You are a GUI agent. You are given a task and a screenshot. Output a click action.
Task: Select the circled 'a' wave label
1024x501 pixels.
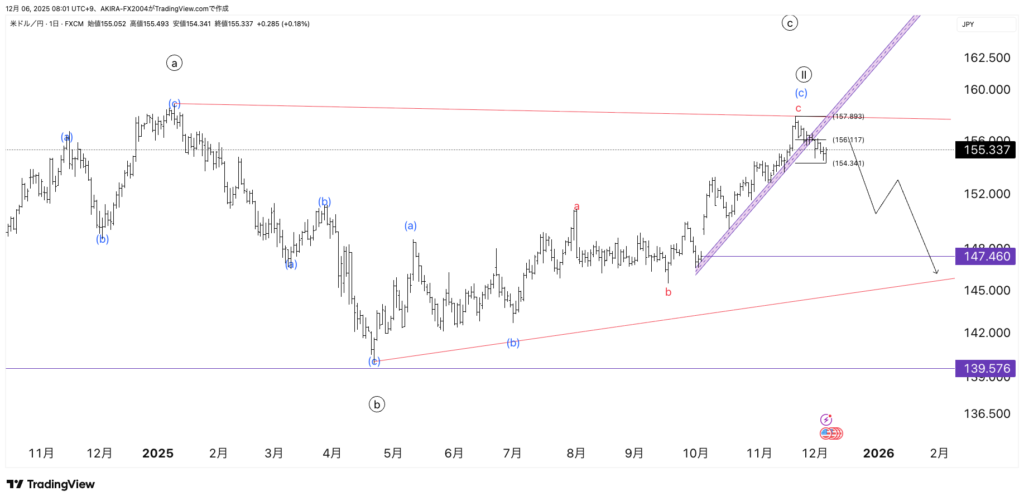pyautogui.click(x=174, y=63)
